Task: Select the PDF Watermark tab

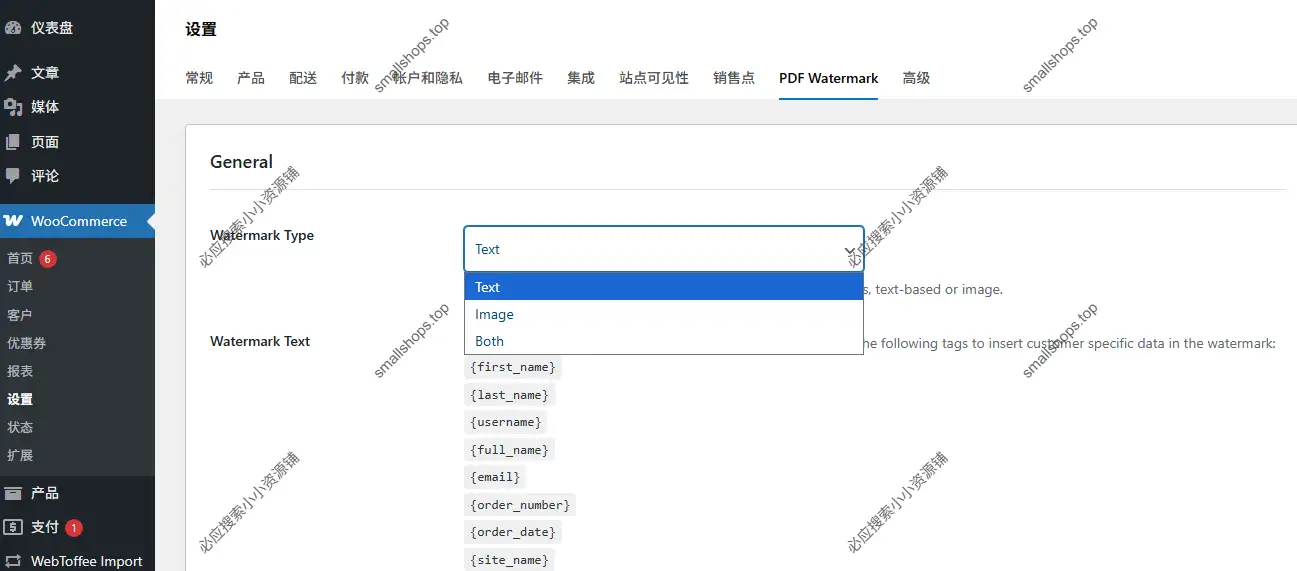Action: click(829, 78)
